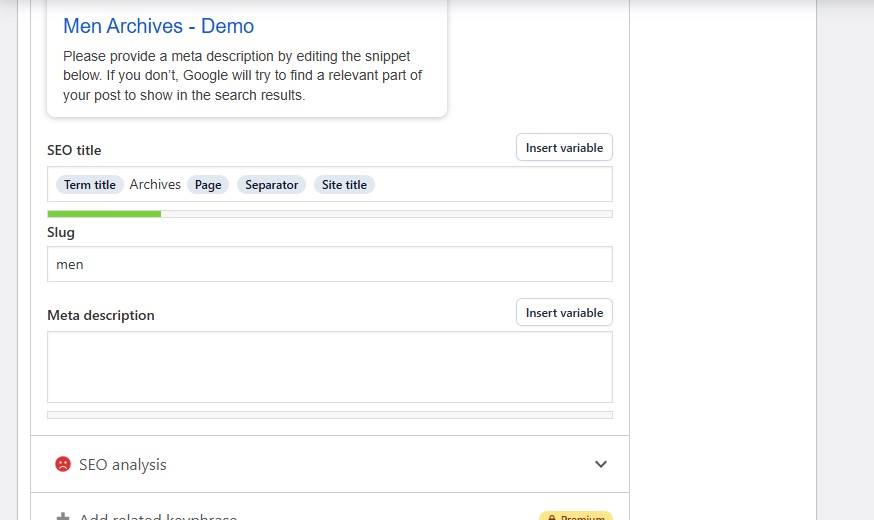Screen dimensions: 874x520
Task: Expand the SEO analysis section chevron
Action: (x=600, y=464)
